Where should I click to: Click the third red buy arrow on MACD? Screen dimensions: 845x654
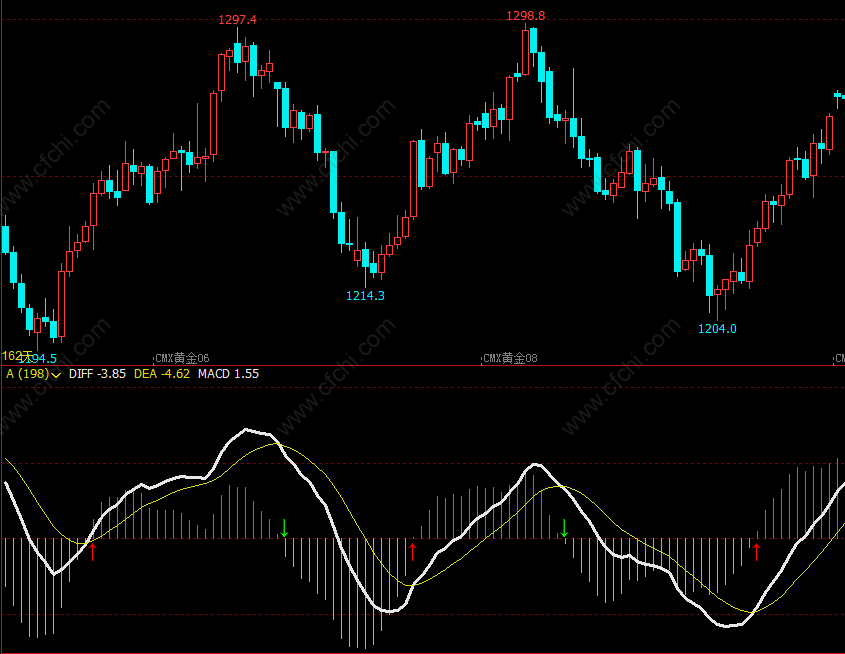coord(757,552)
